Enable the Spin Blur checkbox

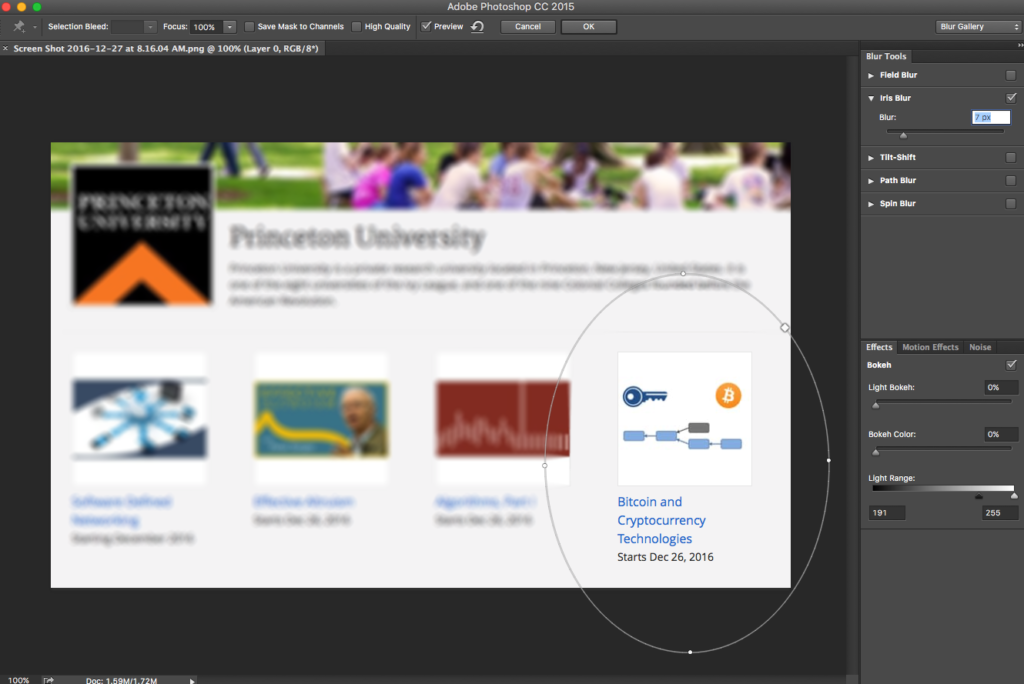[1011, 204]
